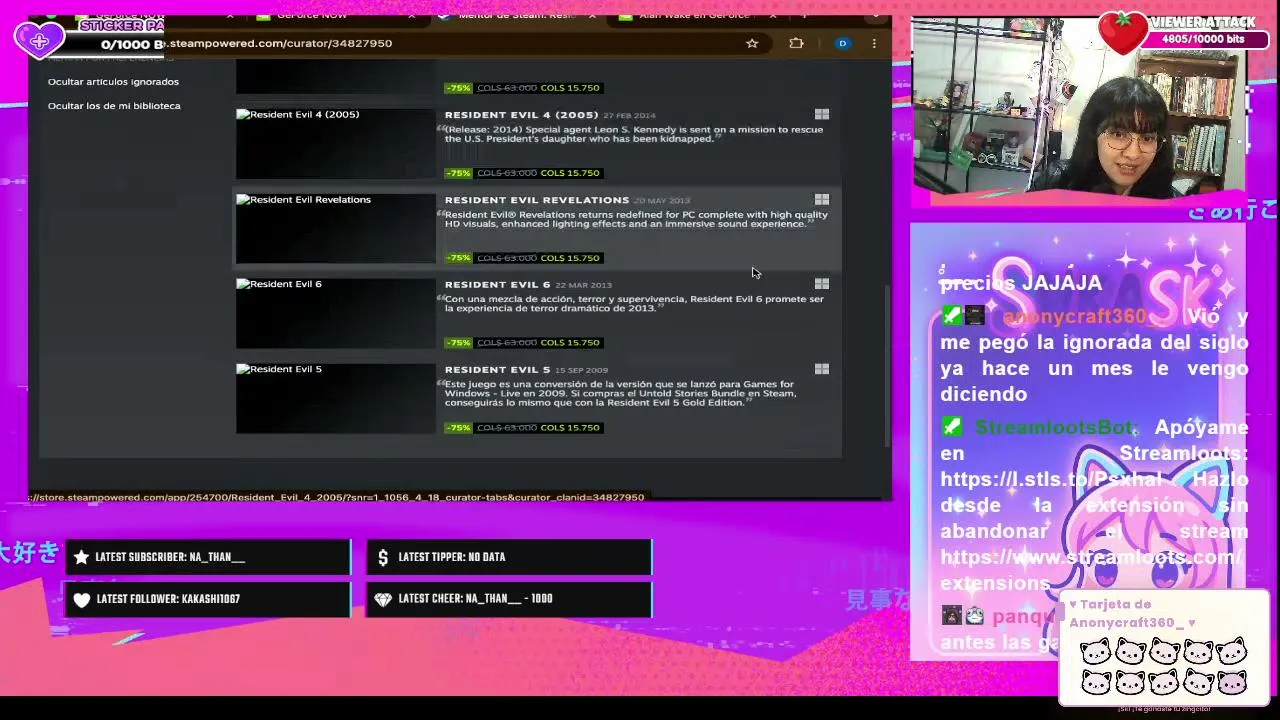
Task: Click -75% discount badge for Resident Evil 6
Action: click(x=459, y=343)
